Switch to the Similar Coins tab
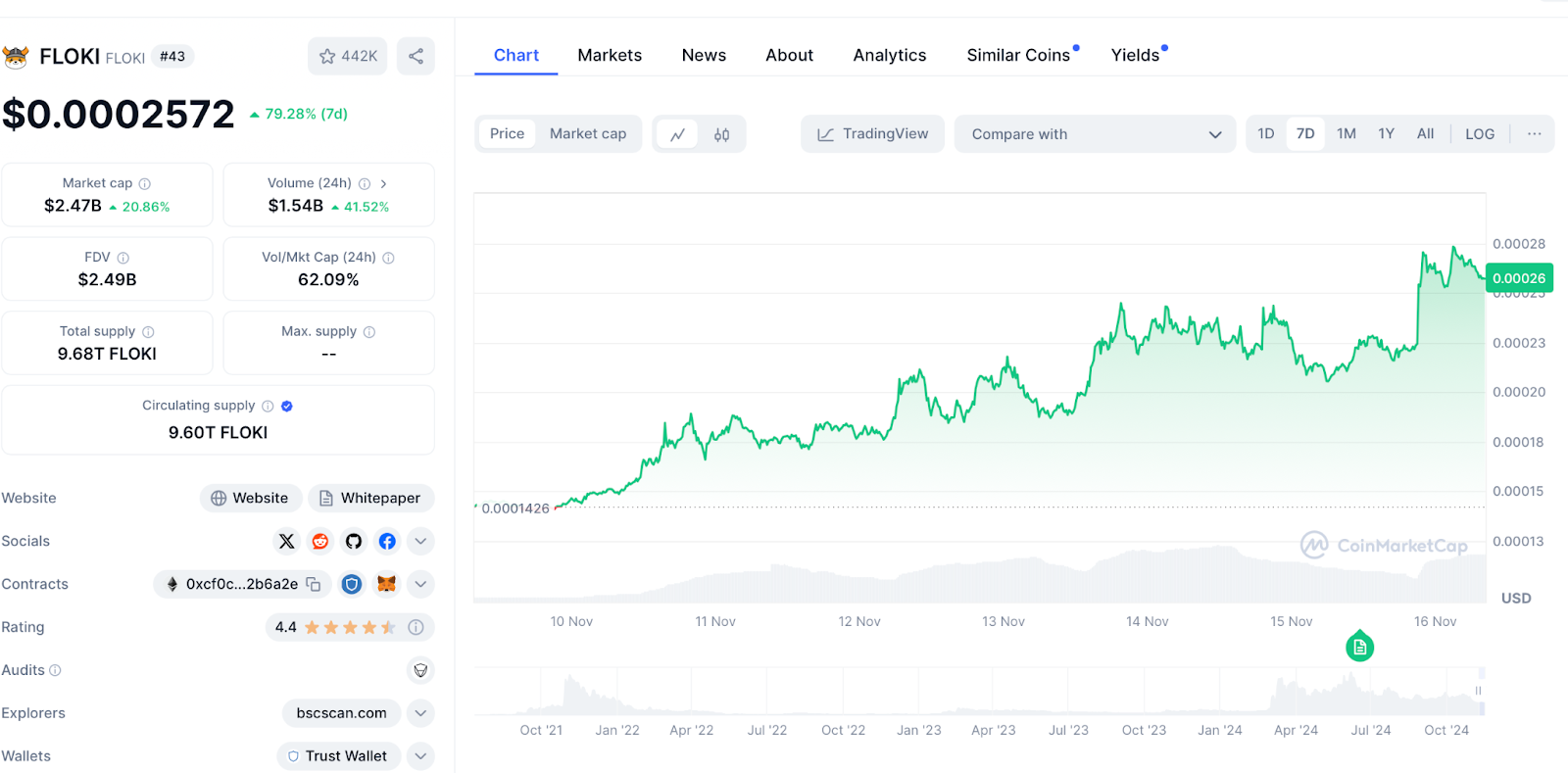Screen dimensions: 1568x773 (x=1018, y=55)
